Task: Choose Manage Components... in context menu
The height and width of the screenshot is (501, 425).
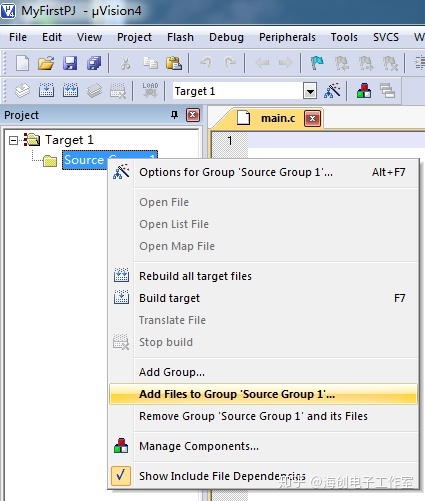Action: [263, 446]
